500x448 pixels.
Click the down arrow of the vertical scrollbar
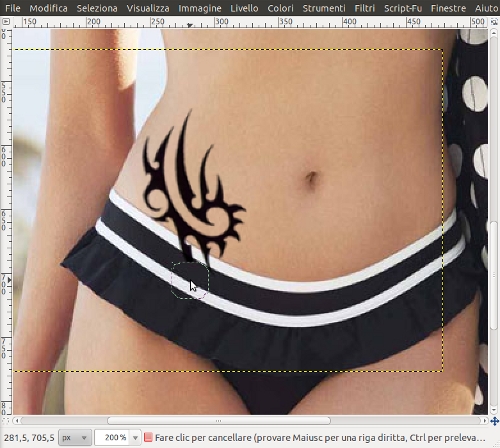click(494, 410)
